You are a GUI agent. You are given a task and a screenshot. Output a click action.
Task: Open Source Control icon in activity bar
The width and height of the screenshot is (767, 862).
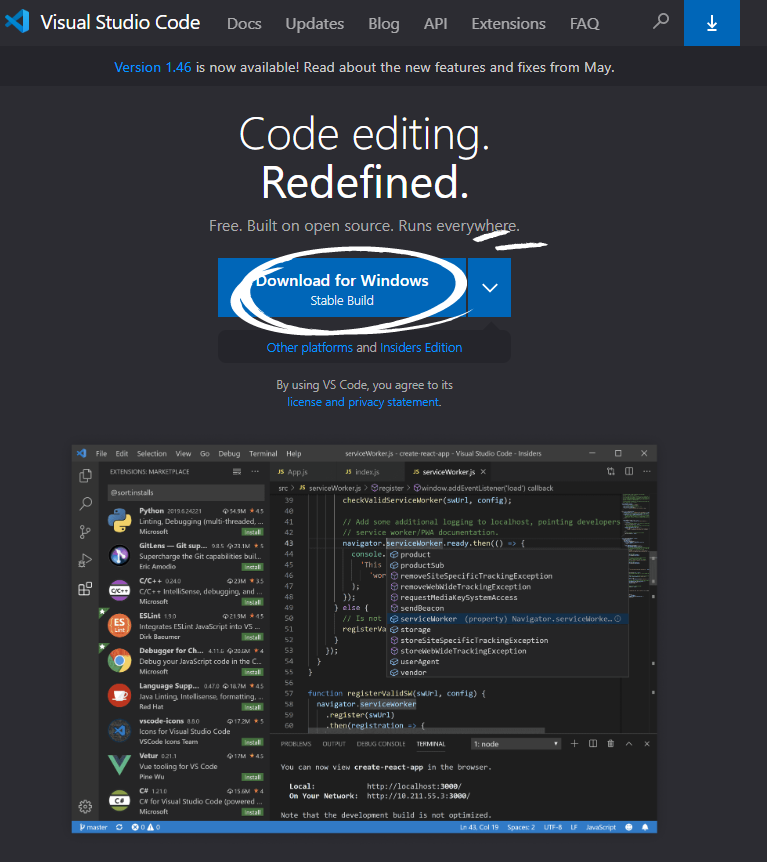pyautogui.click(x=85, y=532)
